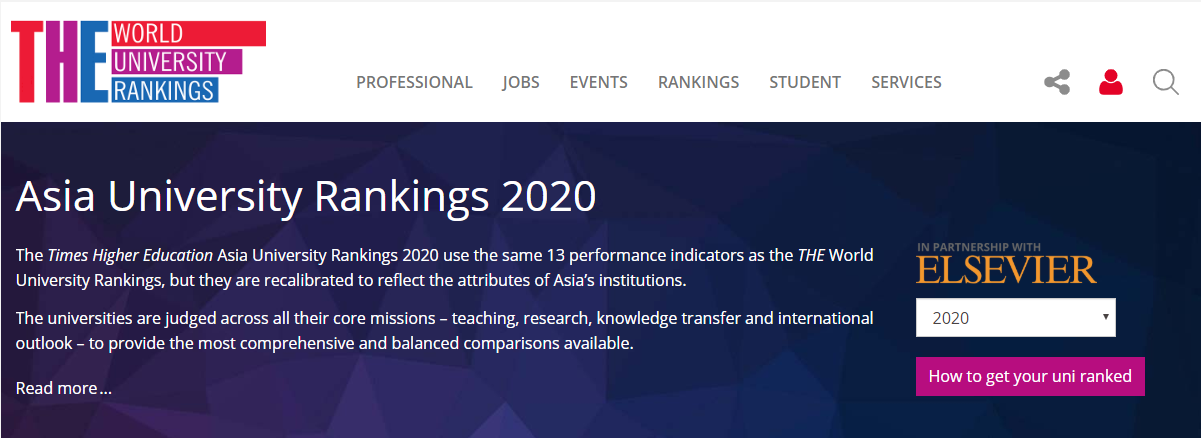The image size is (1201, 438).
Task: Click the orange Elsevier partner logo
Action: click(x=1007, y=269)
